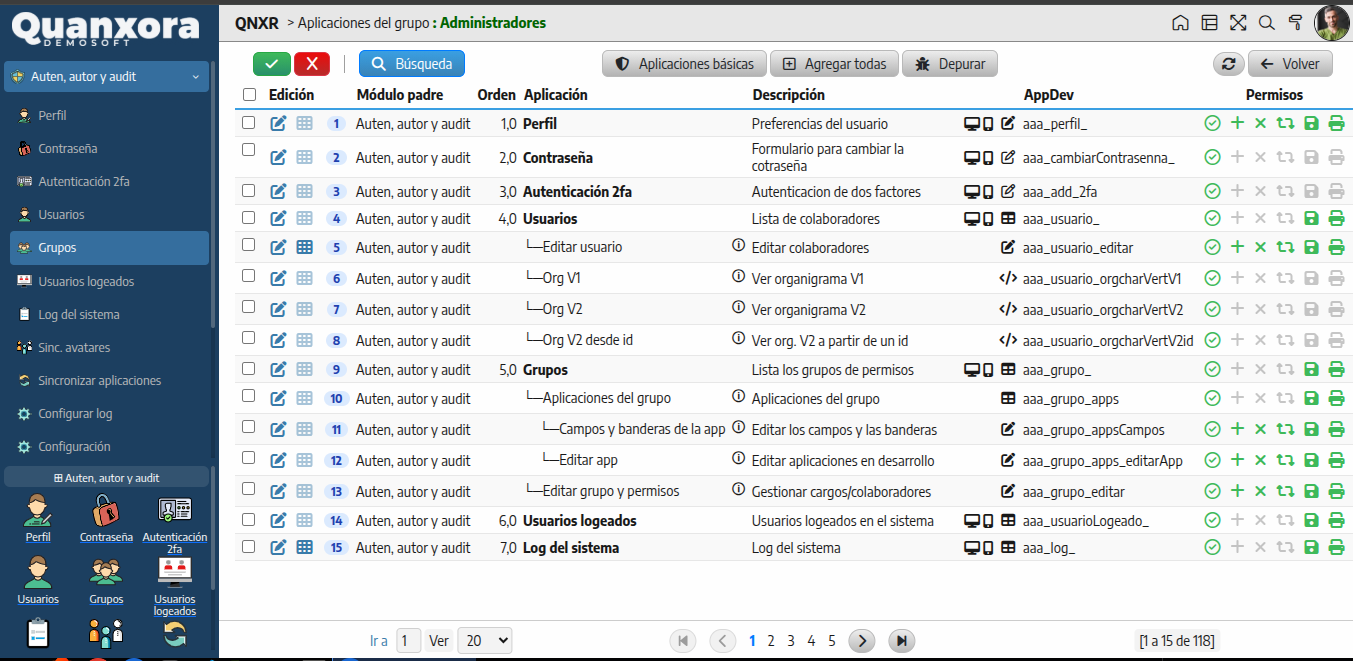
Task: Click the red X cancel button
Action: tap(311, 64)
